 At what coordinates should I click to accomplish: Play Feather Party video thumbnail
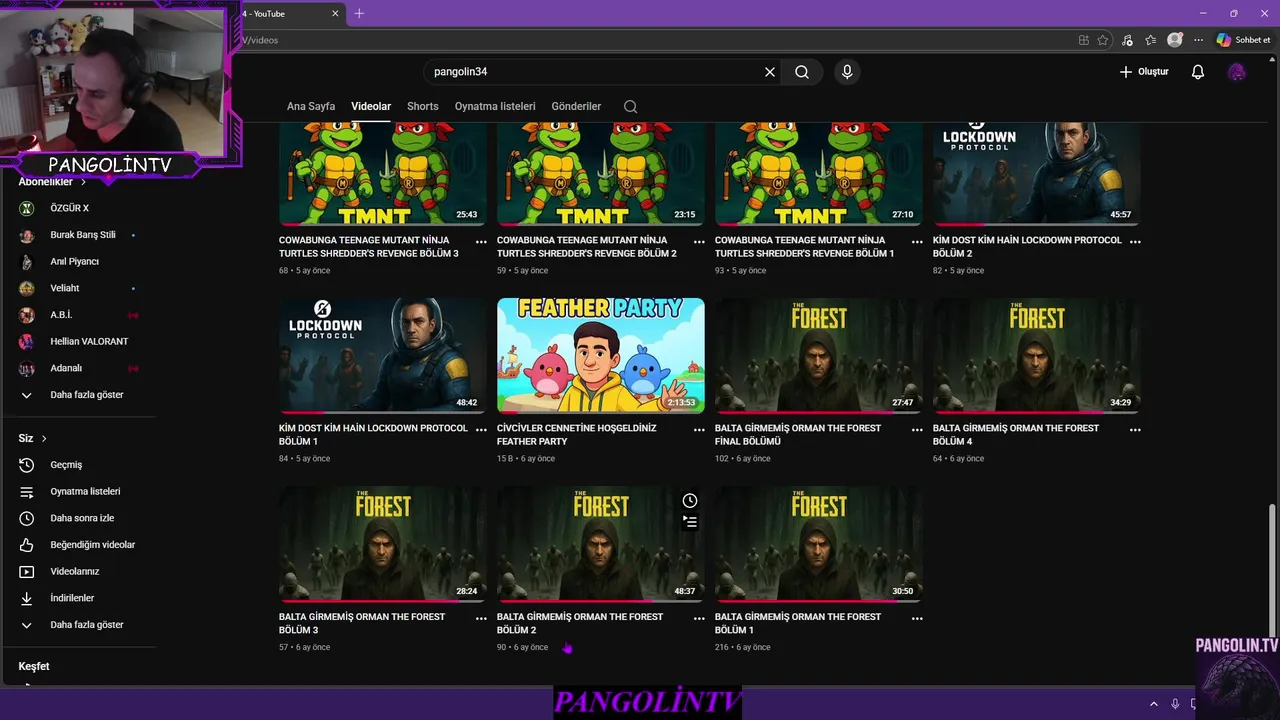(601, 356)
